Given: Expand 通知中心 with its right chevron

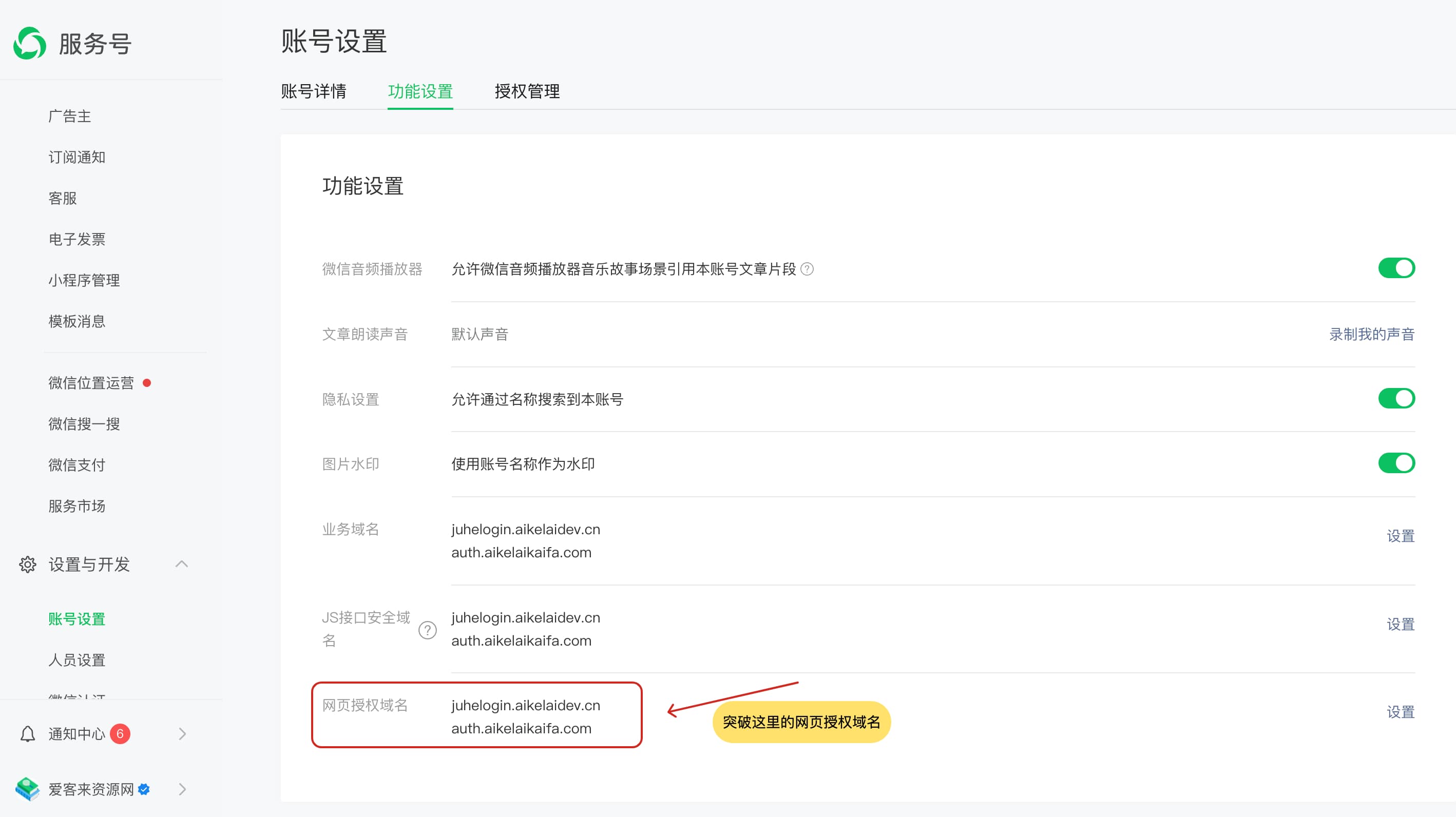Looking at the screenshot, I should click(x=182, y=733).
